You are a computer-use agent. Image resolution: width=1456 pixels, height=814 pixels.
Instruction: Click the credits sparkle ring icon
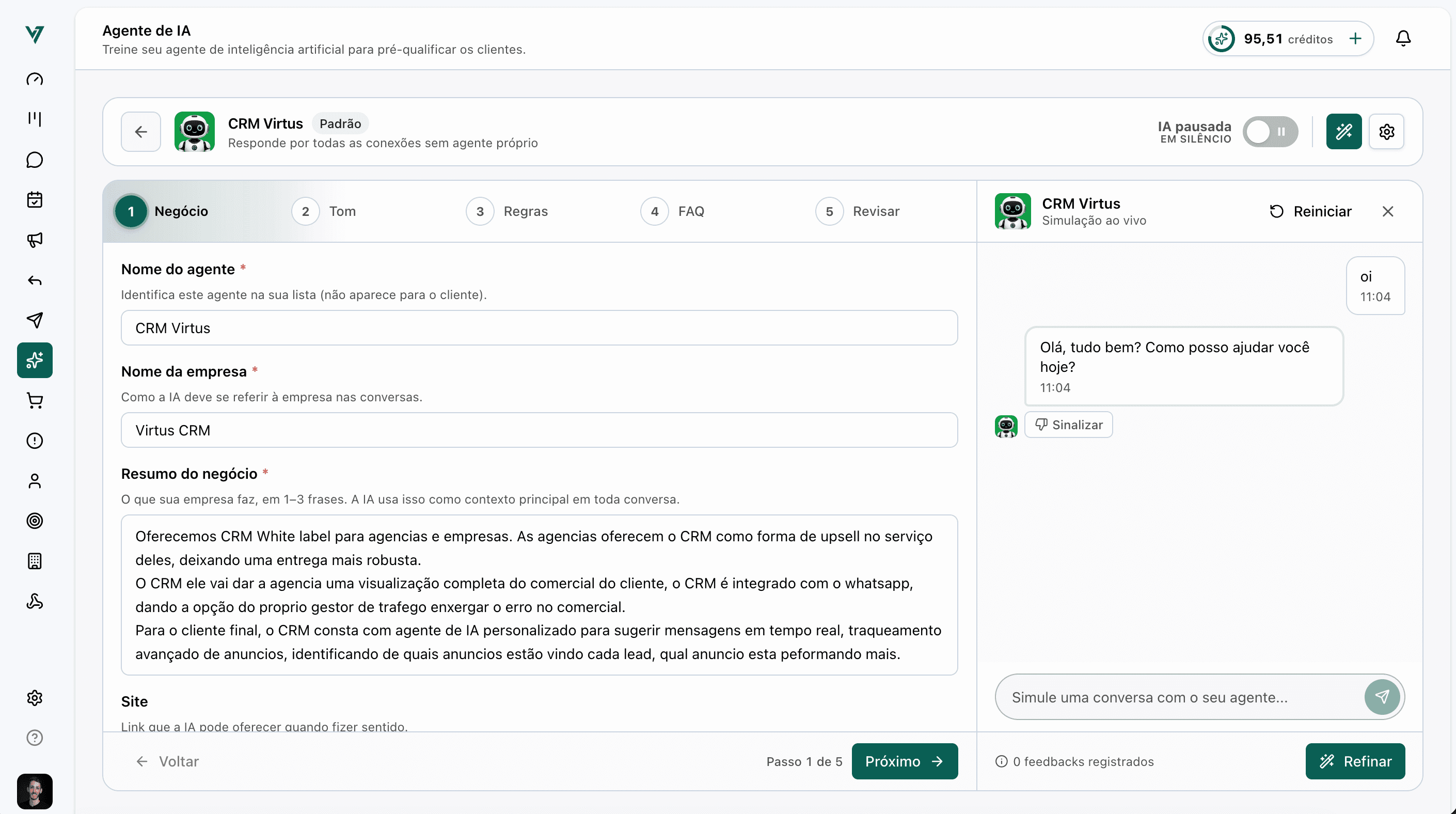(x=1221, y=38)
